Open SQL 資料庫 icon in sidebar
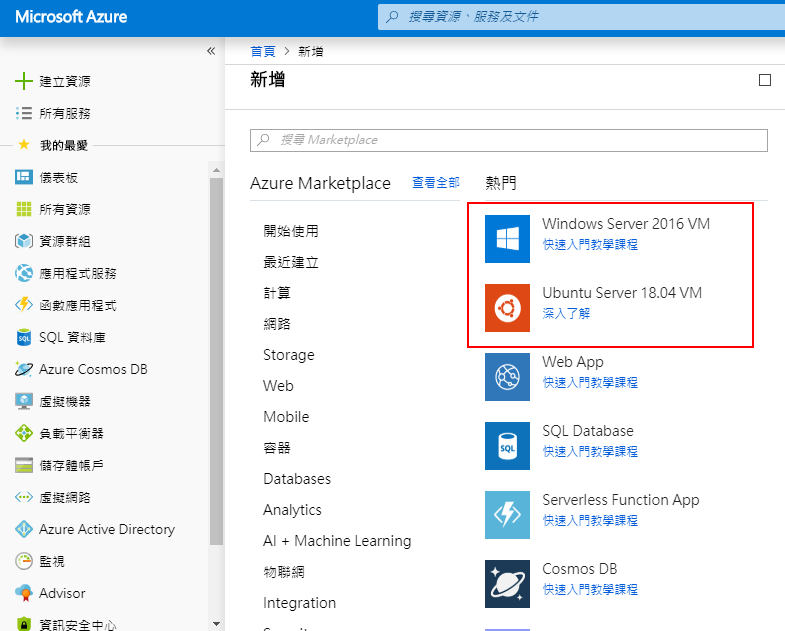Image resolution: width=785 pixels, height=631 pixels. coord(24,338)
